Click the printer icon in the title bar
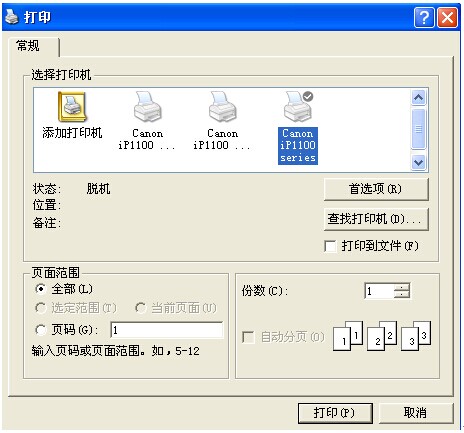 [12, 17]
